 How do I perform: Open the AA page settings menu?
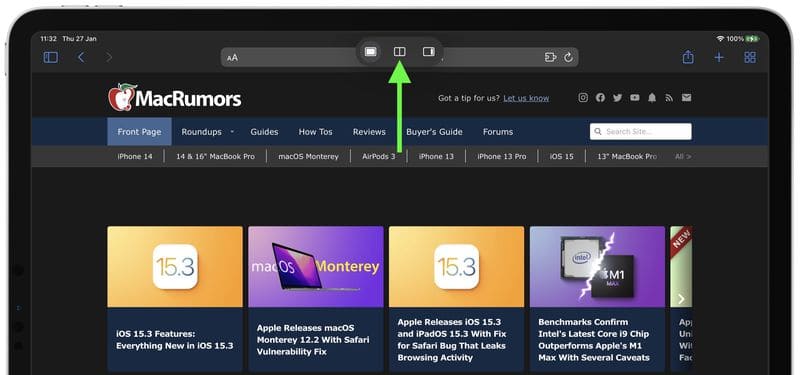click(x=232, y=58)
